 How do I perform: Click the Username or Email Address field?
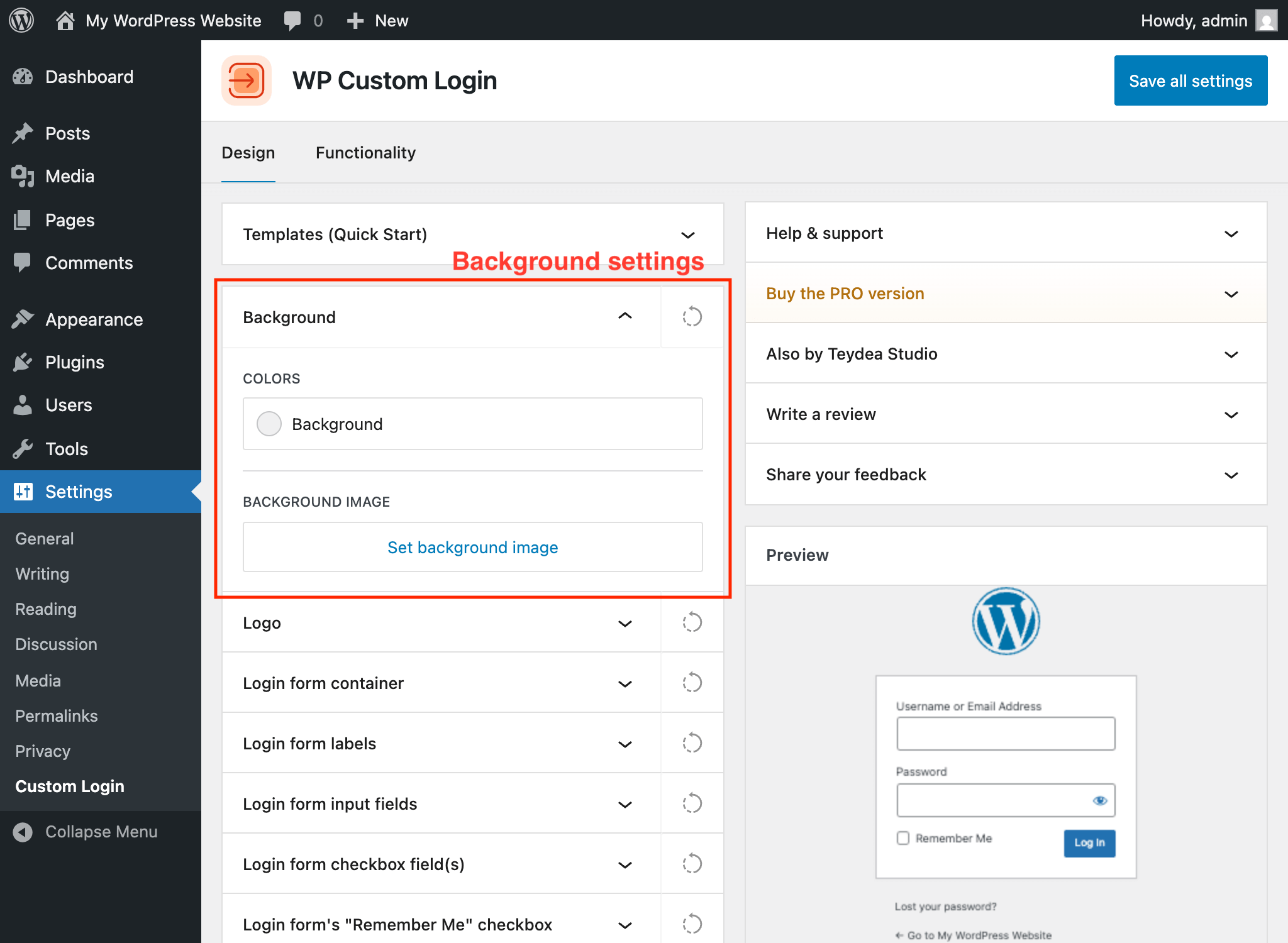coord(1005,734)
